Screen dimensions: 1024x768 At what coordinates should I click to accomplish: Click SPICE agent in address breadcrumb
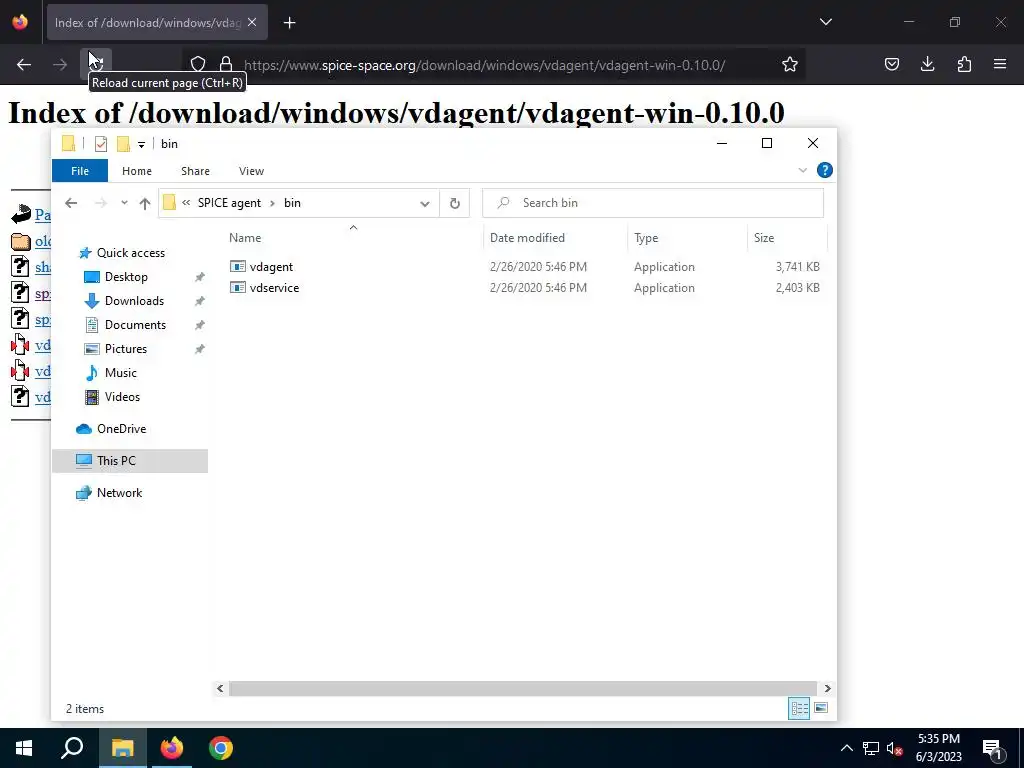[x=229, y=203]
